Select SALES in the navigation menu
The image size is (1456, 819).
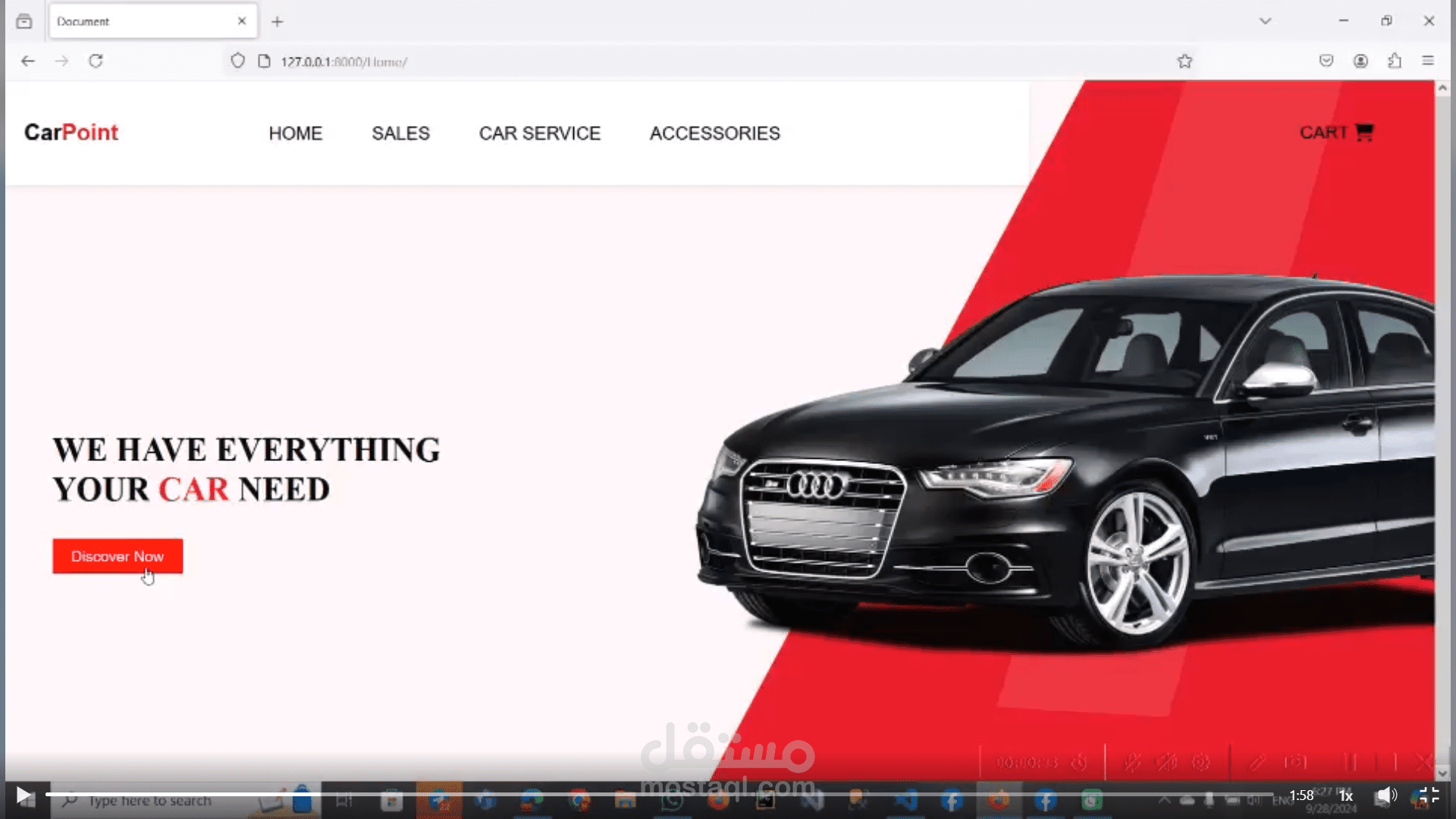(400, 133)
